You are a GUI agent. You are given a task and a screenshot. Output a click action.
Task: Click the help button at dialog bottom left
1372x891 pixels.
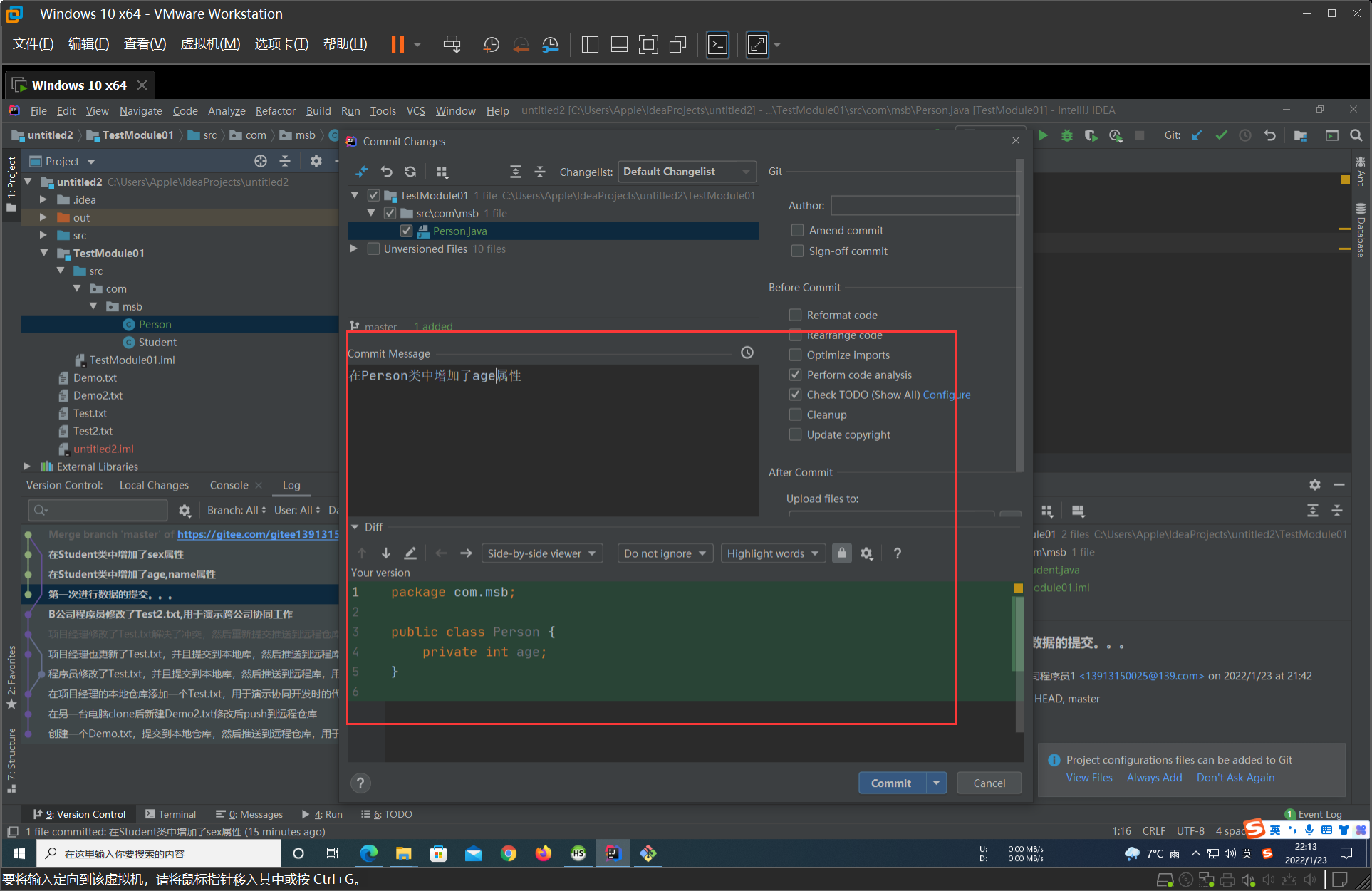point(360,783)
